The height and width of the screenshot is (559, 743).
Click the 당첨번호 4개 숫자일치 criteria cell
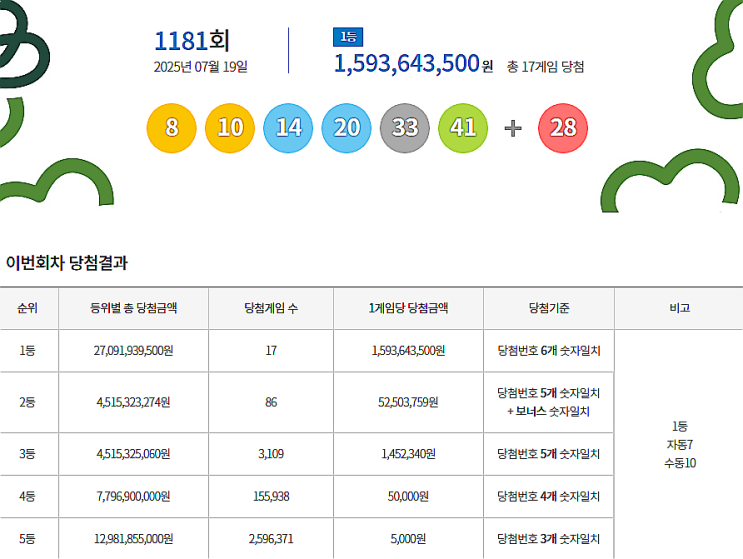(x=549, y=496)
